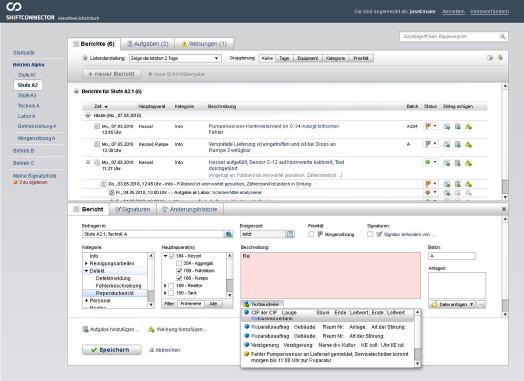Add an instruction to the Verspätete Lieferung row

(x=469, y=144)
